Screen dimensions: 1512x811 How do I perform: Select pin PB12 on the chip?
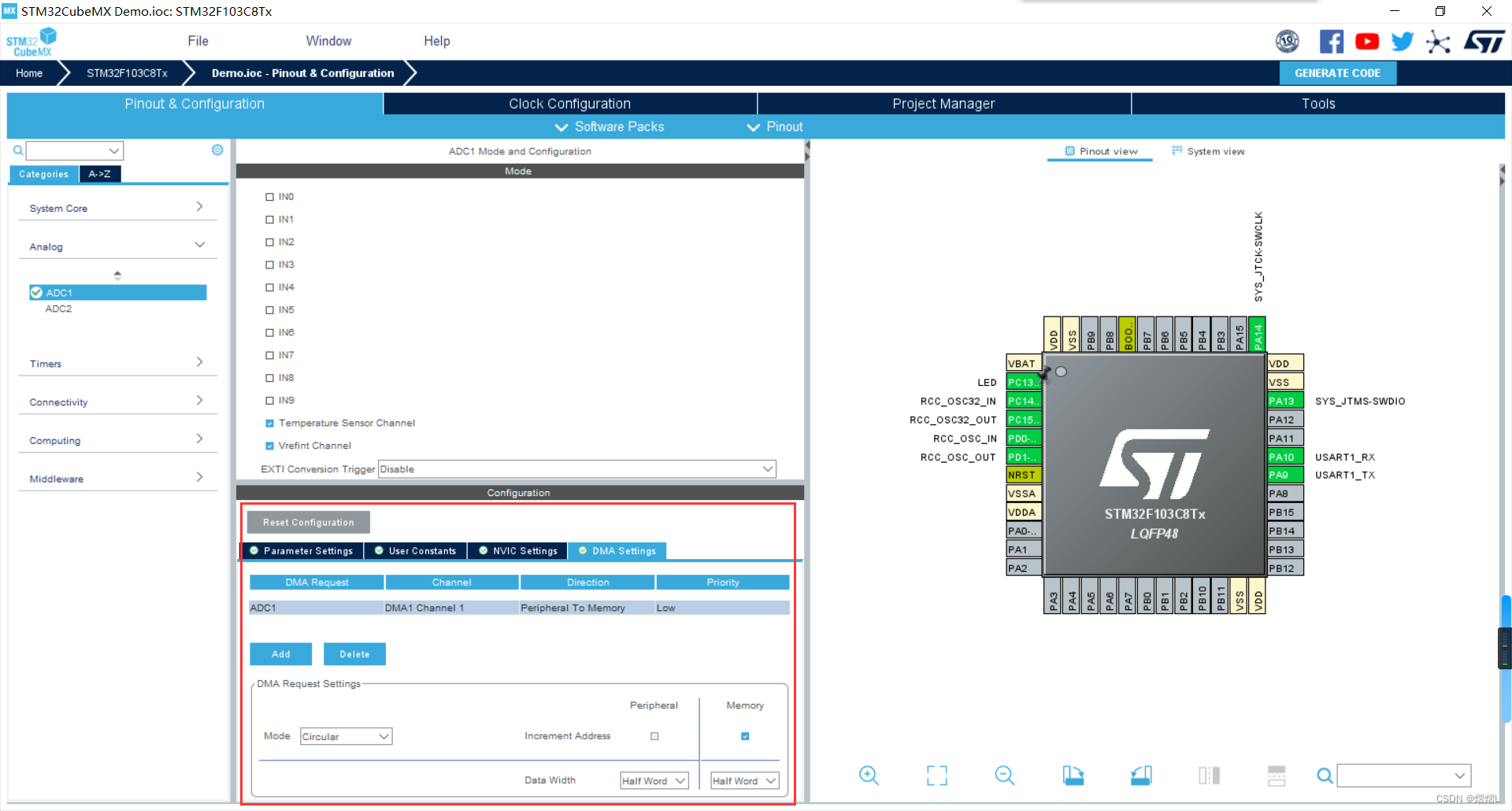[1285, 568]
